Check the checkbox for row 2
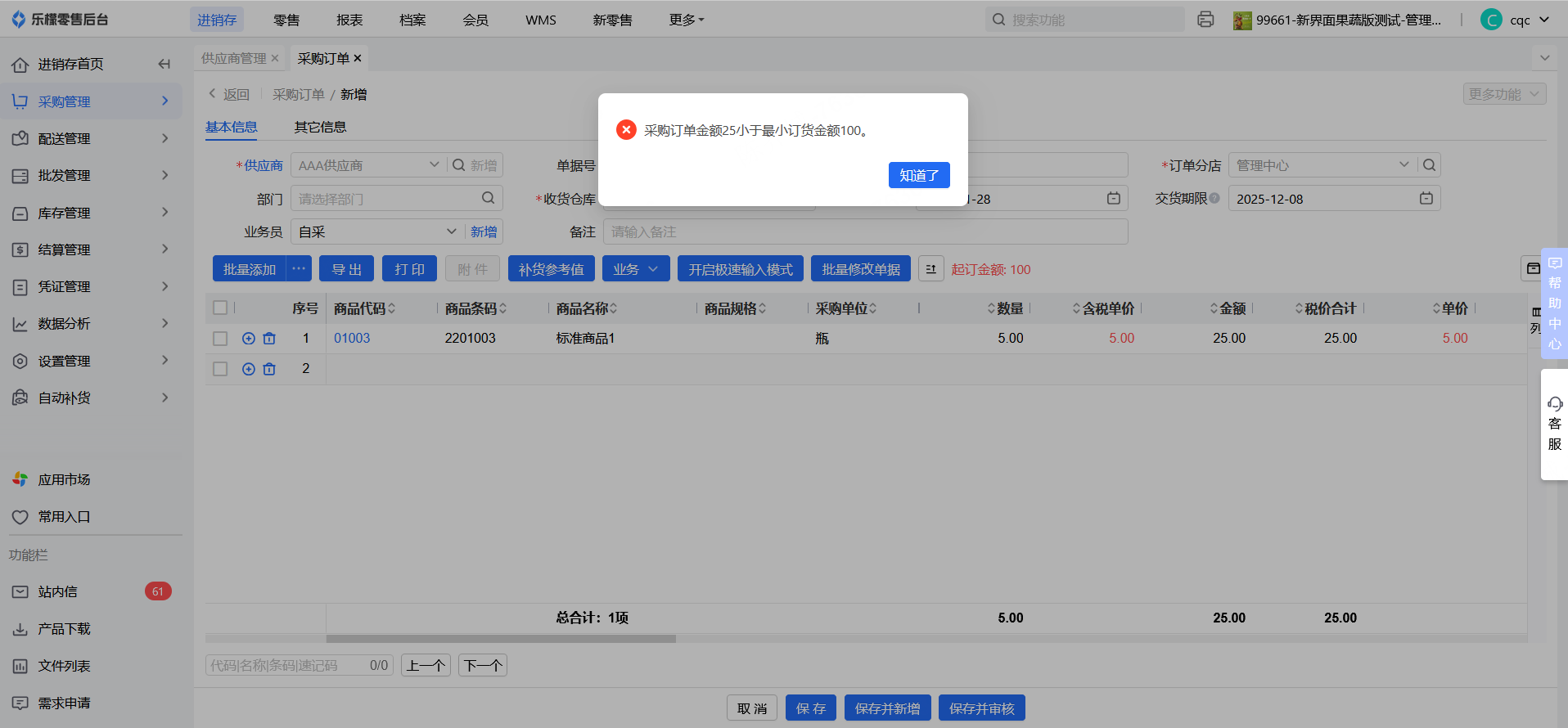 [220, 369]
